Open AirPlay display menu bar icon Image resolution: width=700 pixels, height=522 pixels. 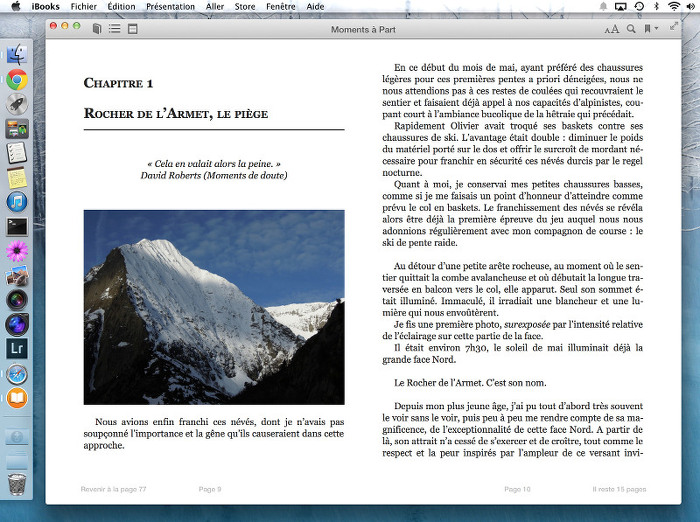(x=621, y=6)
